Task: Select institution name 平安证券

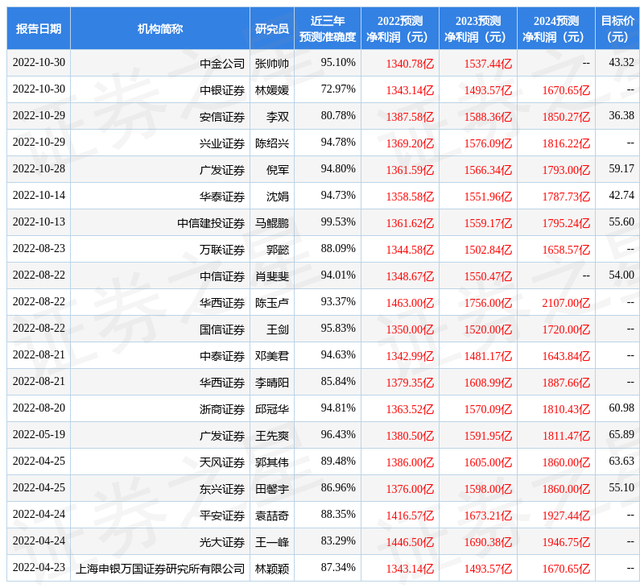Action: click(x=222, y=515)
